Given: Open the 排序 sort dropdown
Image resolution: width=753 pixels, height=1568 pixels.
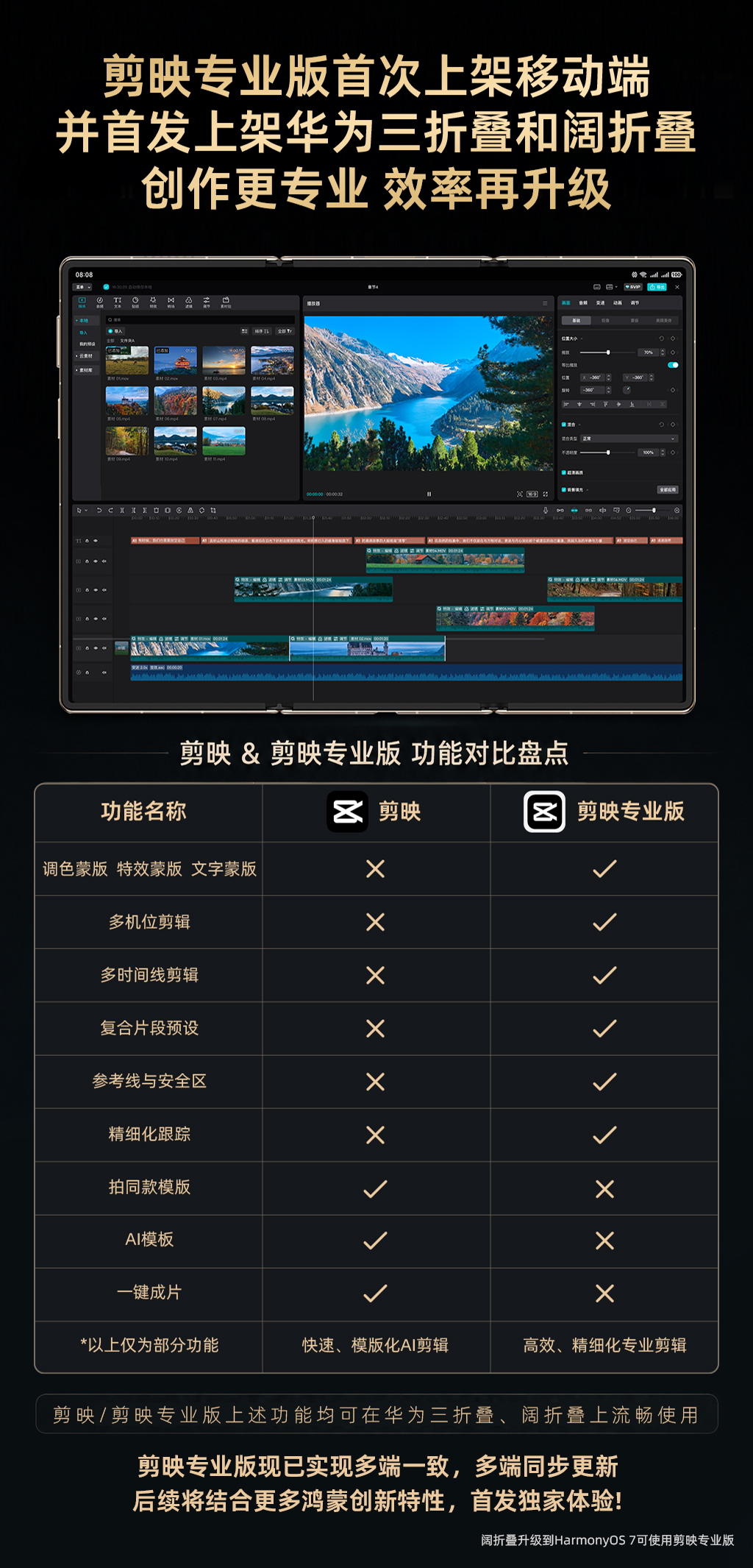Looking at the screenshot, I should point(262,331).
